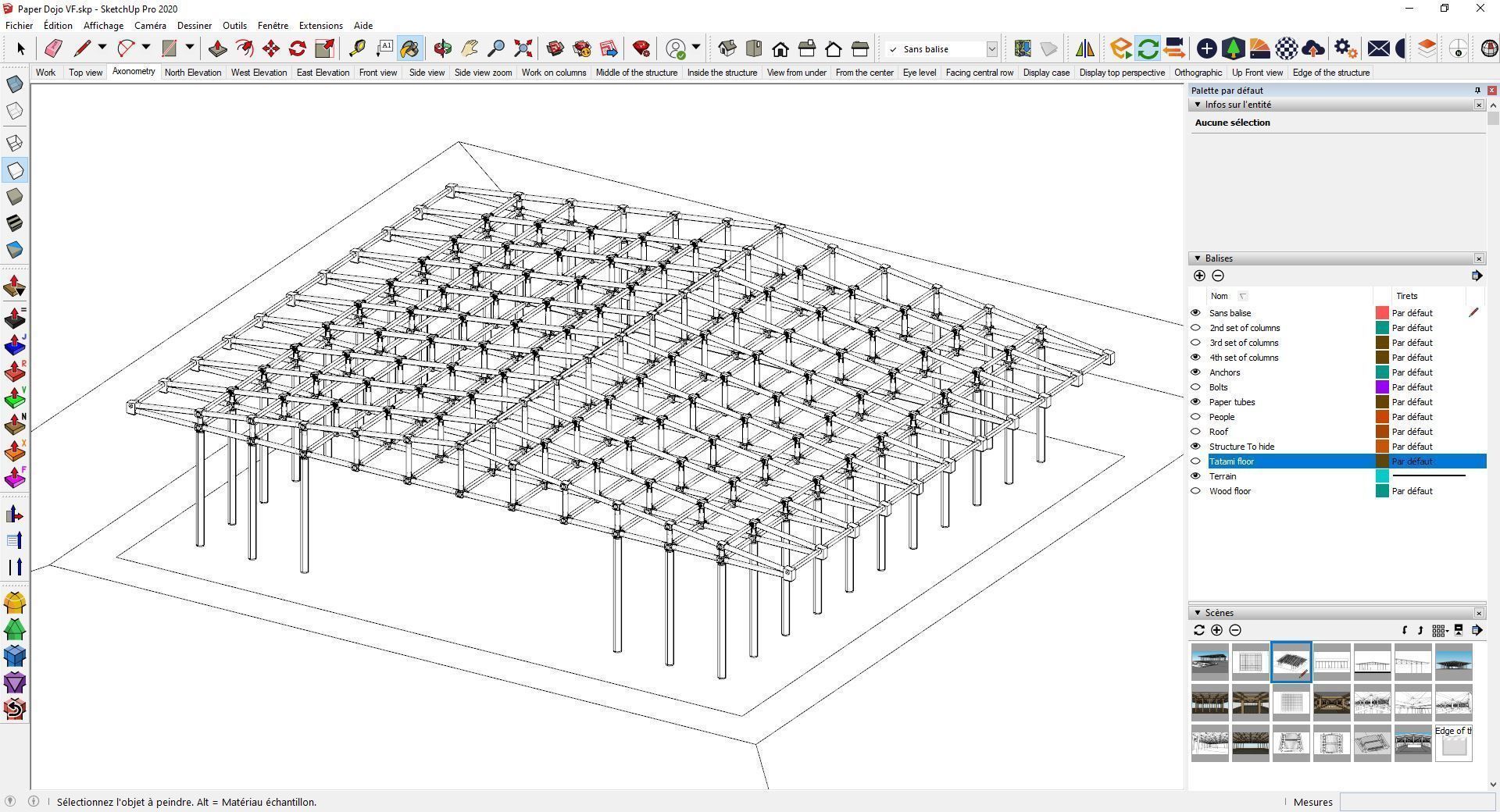
Task: Change the Terrain tag cyan color swatch
Action: click(x=1382, y=476)
